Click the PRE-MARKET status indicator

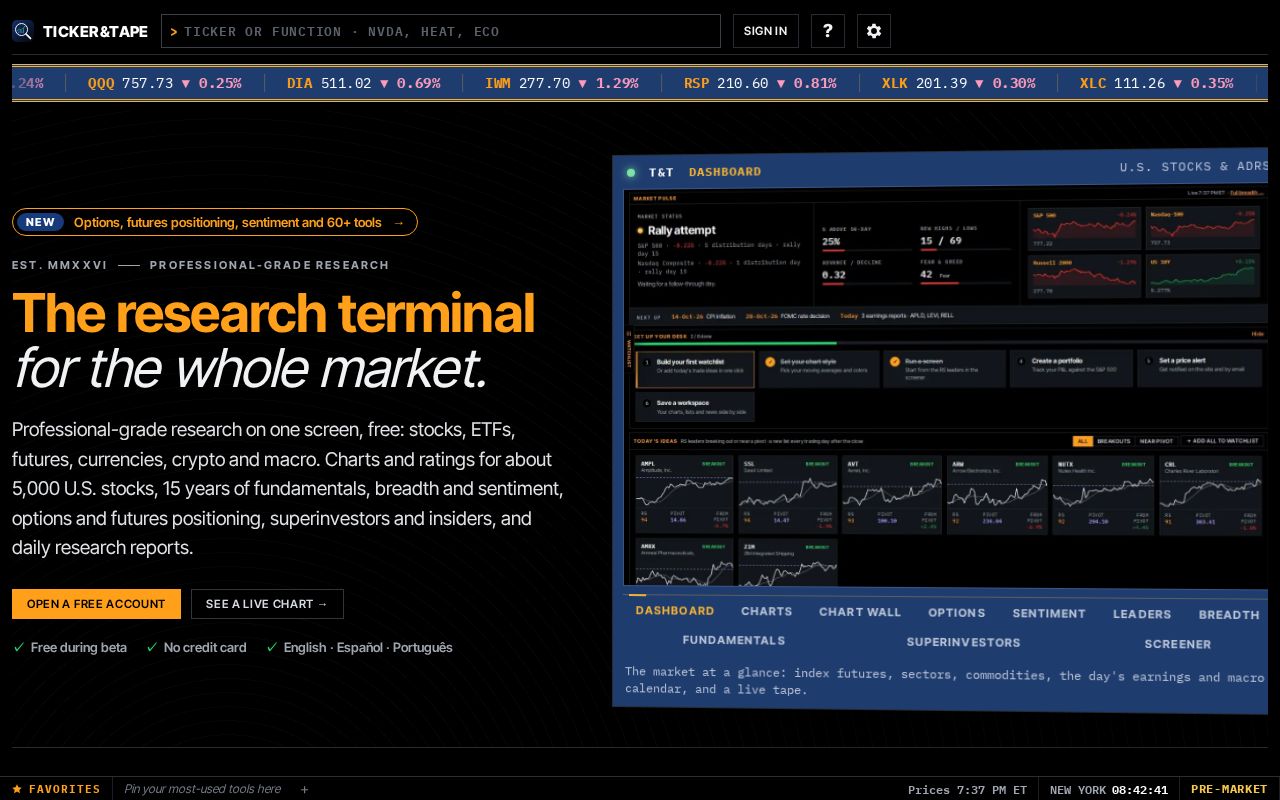[1229, 789]
